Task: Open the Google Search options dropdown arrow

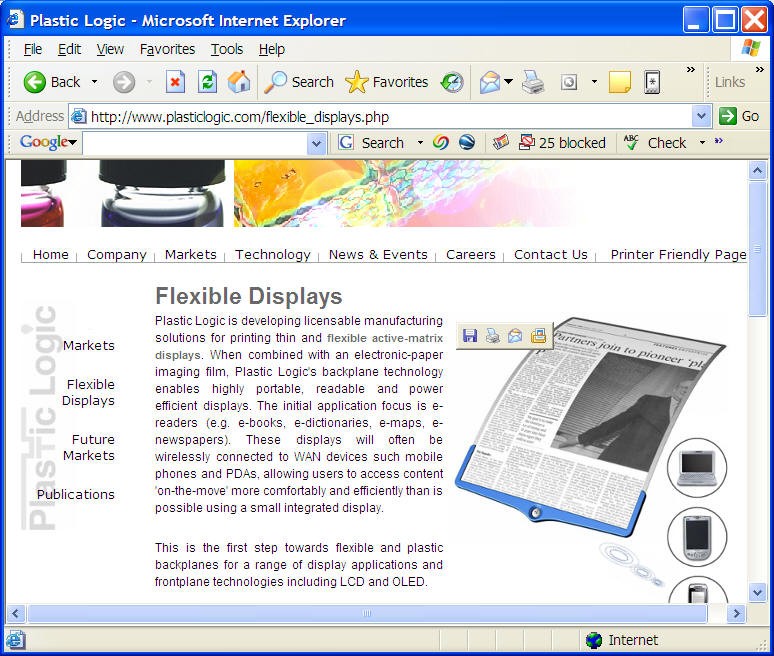Action: (420, 143)
